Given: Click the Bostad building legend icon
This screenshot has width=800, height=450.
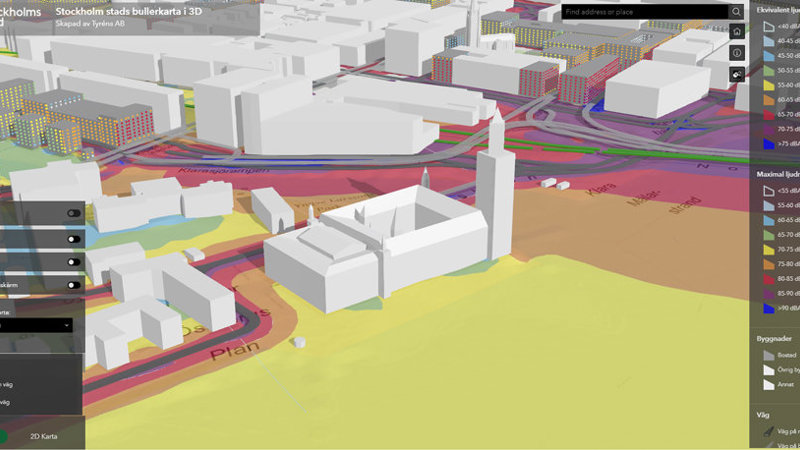Looking at the screenshot, I should 768,354.
